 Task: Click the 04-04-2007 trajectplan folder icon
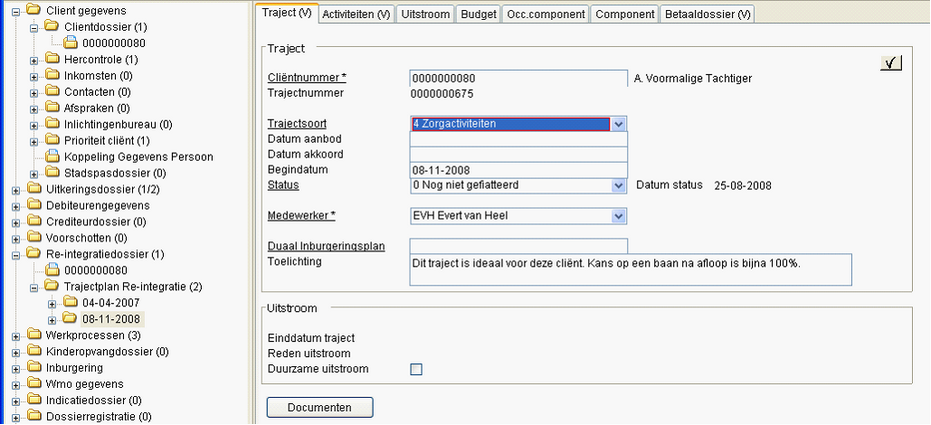71,302
